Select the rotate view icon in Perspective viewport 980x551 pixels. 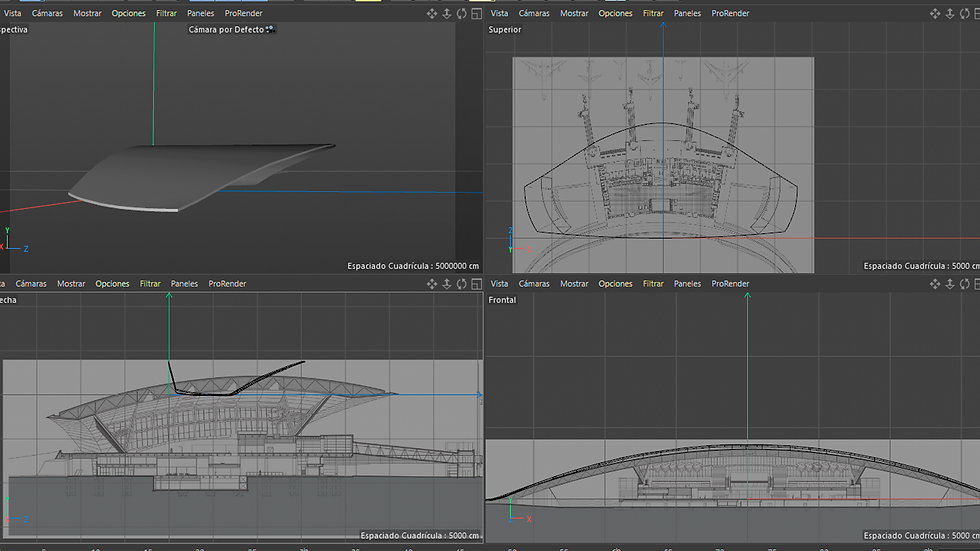tap(461, 14)
